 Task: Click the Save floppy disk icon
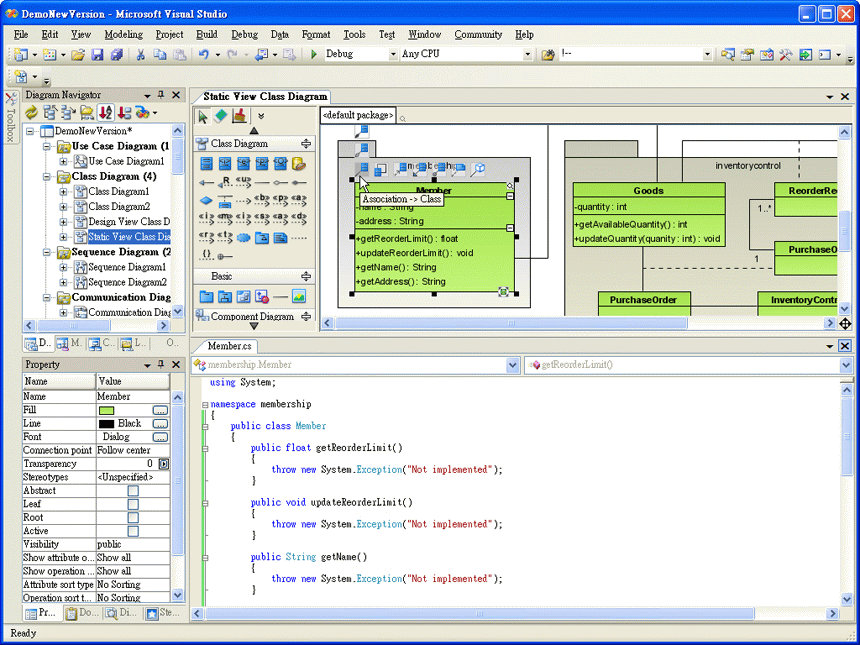[x=98, y=54]
